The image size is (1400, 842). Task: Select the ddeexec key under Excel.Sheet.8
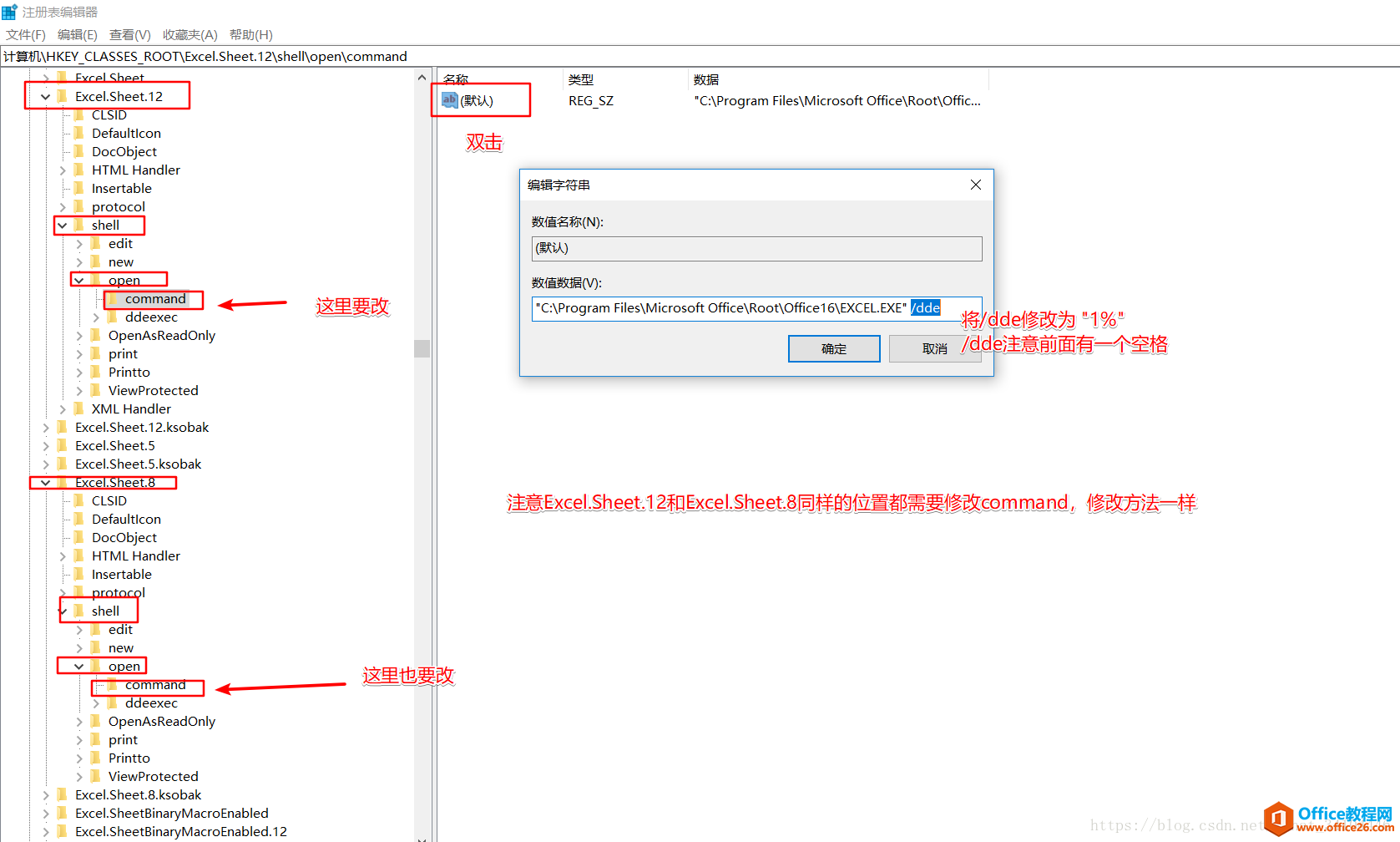[x=151, y=703]
